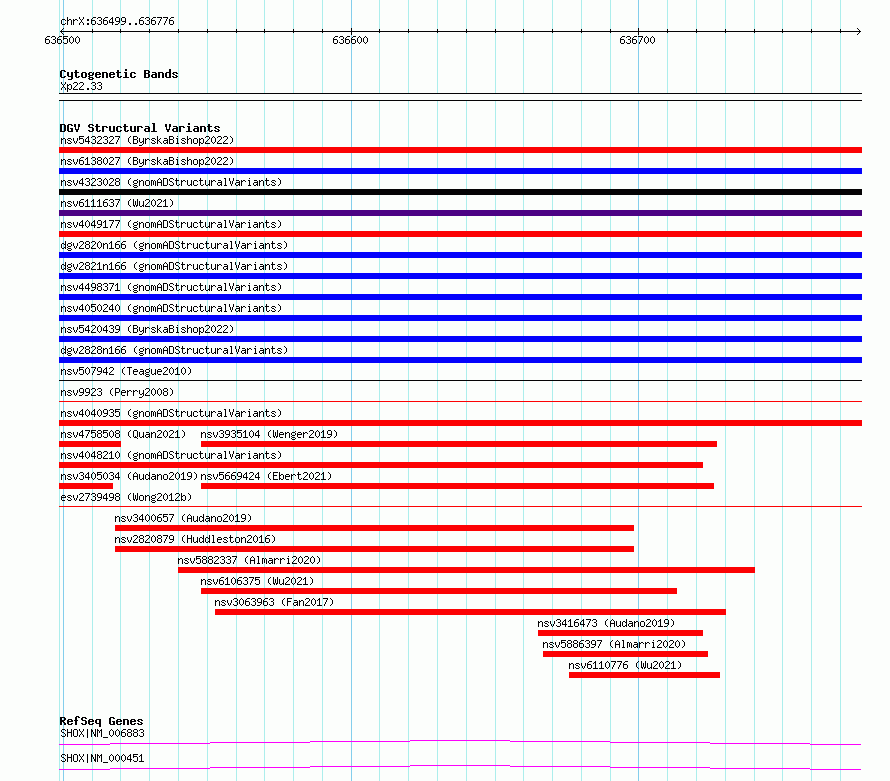Click the red bar under nsv5882337
This screenshot has height=781, width=890.
466,570
